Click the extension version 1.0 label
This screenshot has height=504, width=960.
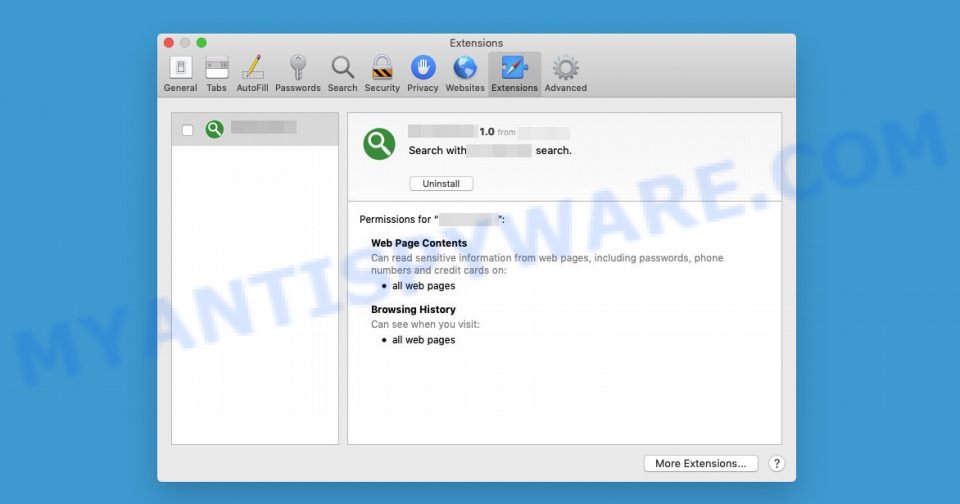(487, 132)
